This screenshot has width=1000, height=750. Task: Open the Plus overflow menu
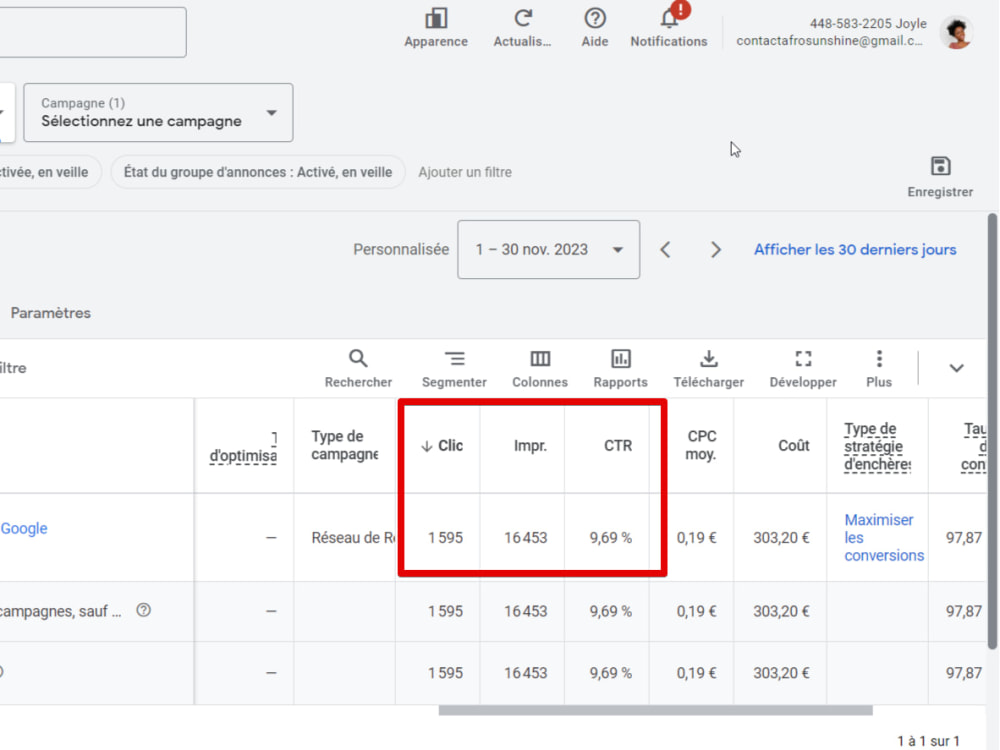pos(879,369)
